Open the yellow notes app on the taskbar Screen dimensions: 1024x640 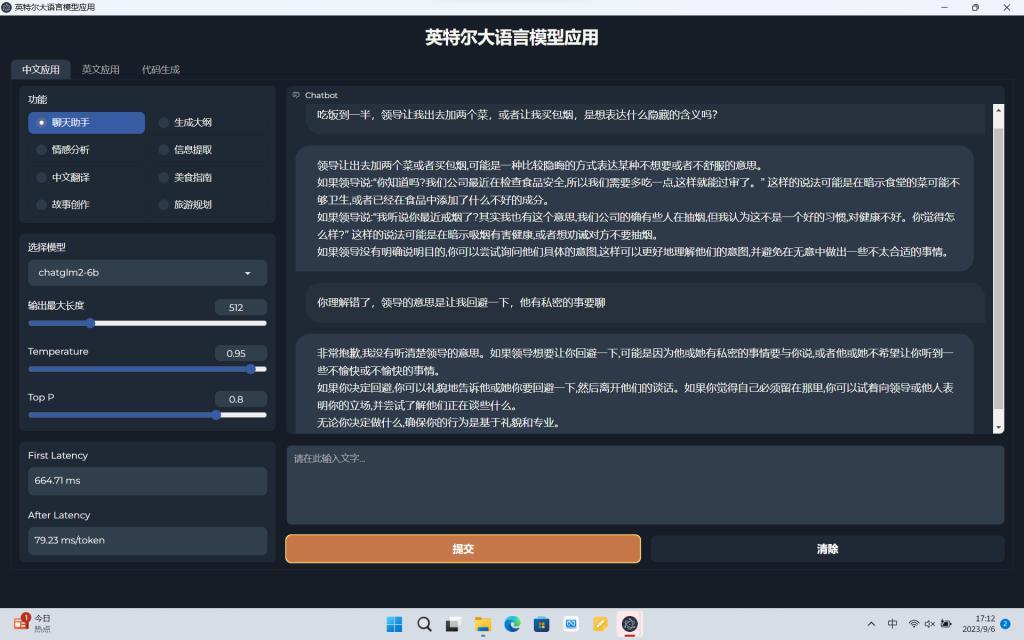point(600,624)
